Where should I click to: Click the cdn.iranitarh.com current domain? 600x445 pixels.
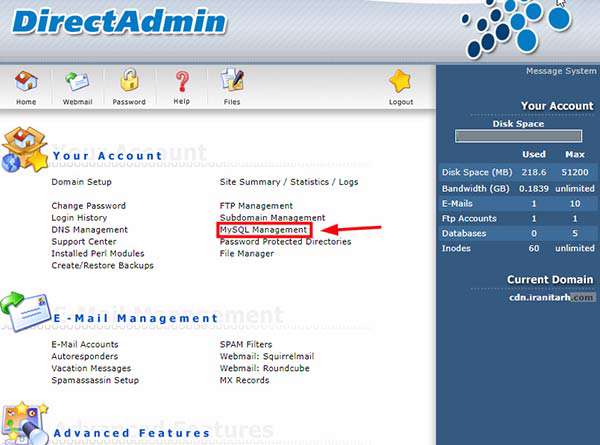pyautogui.click(x=551, y=297)
